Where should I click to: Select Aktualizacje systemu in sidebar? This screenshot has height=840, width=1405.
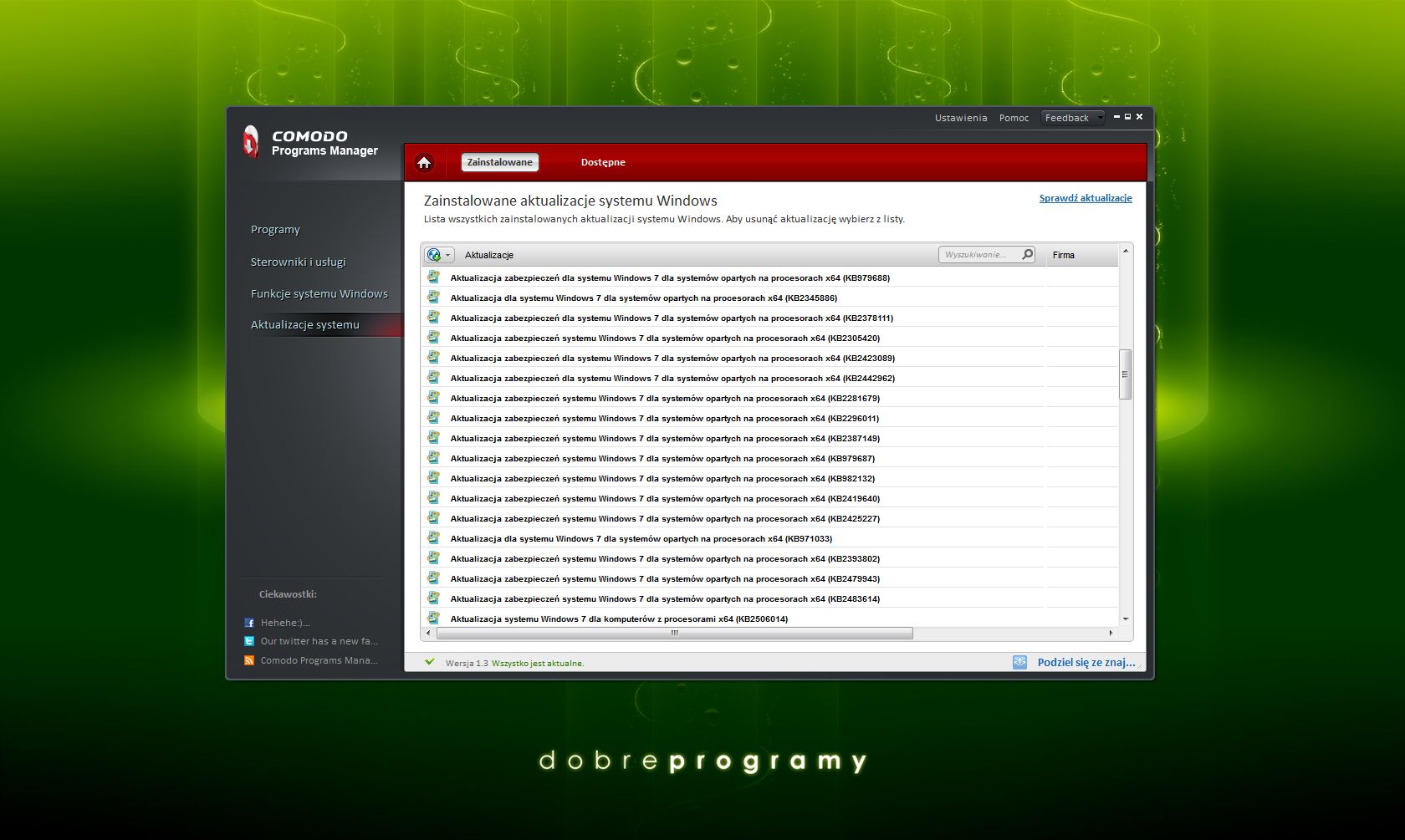point(304,324)
